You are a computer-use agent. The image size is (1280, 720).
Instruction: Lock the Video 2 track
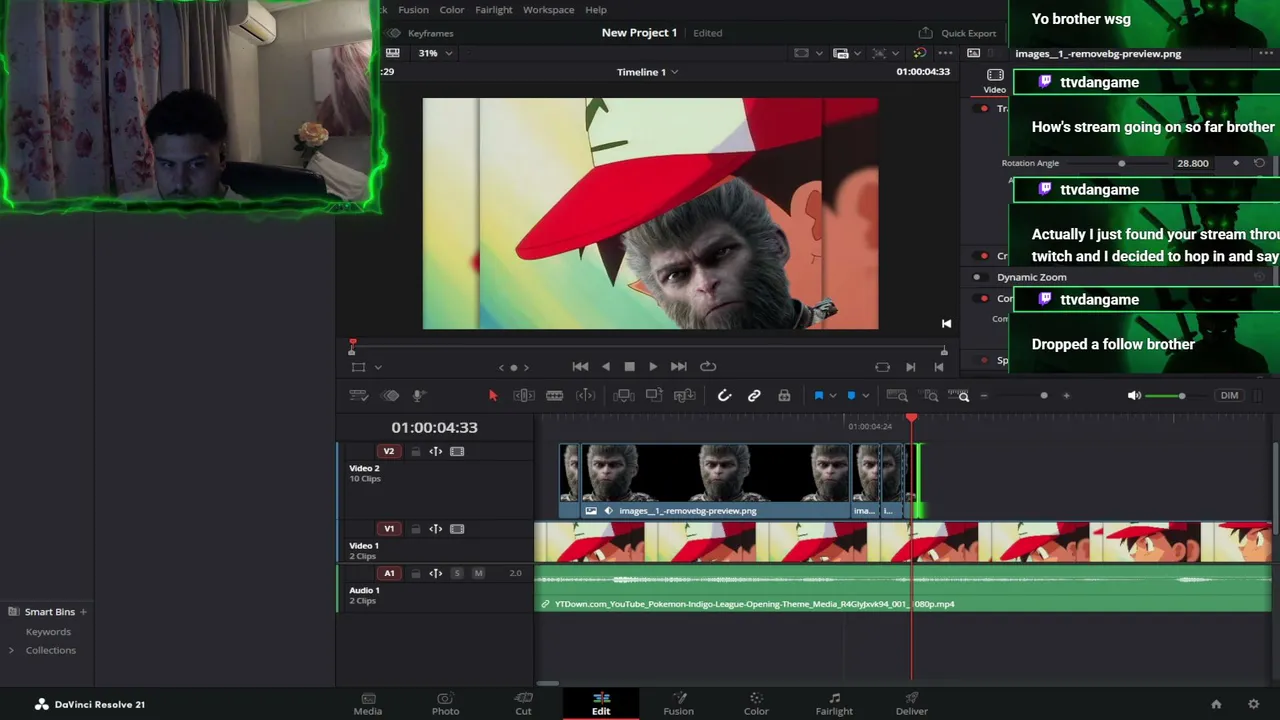tap(415, 452)
